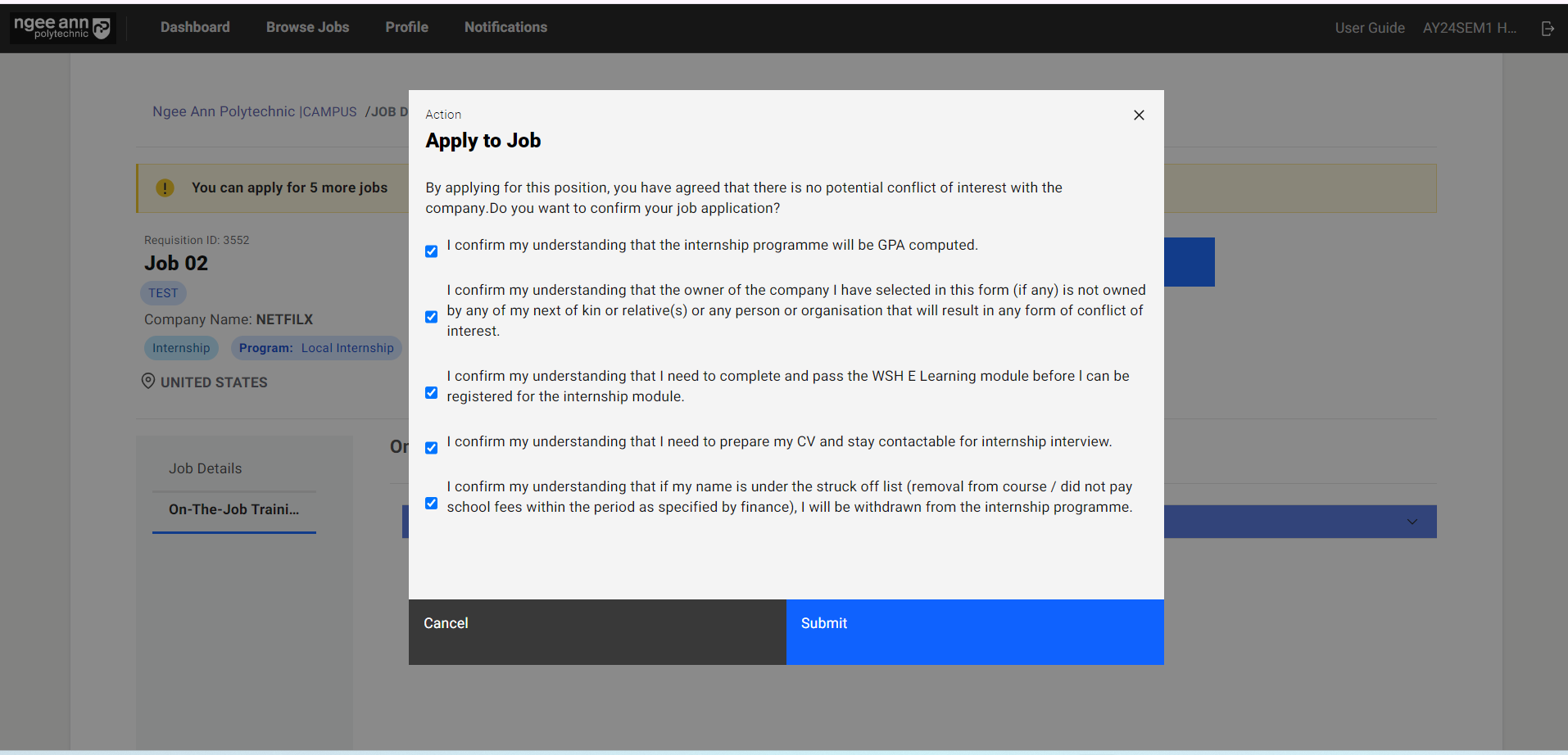Expand the blue dropdown panel on the right
Viewport: 1568px width, 755px height.
pyautogui.click(x=1412, y=522)
